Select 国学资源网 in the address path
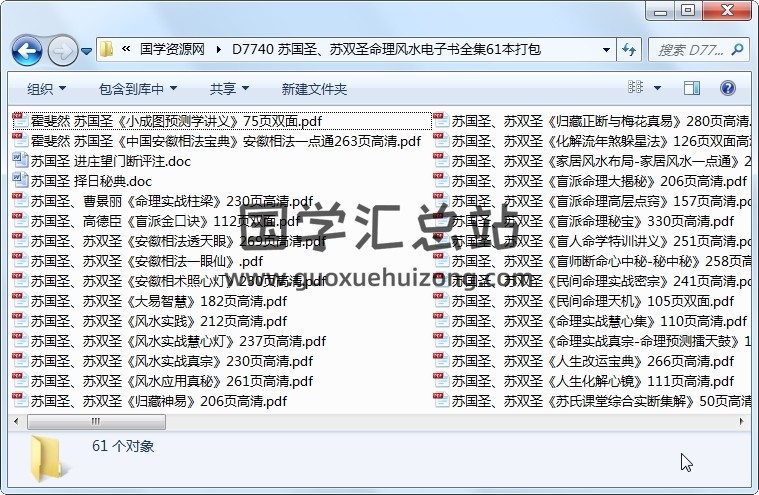 172,49
